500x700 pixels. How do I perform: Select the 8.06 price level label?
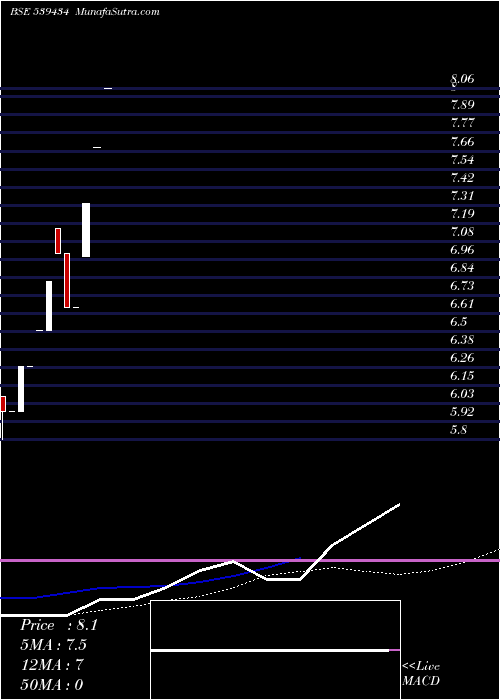(462, 79)
